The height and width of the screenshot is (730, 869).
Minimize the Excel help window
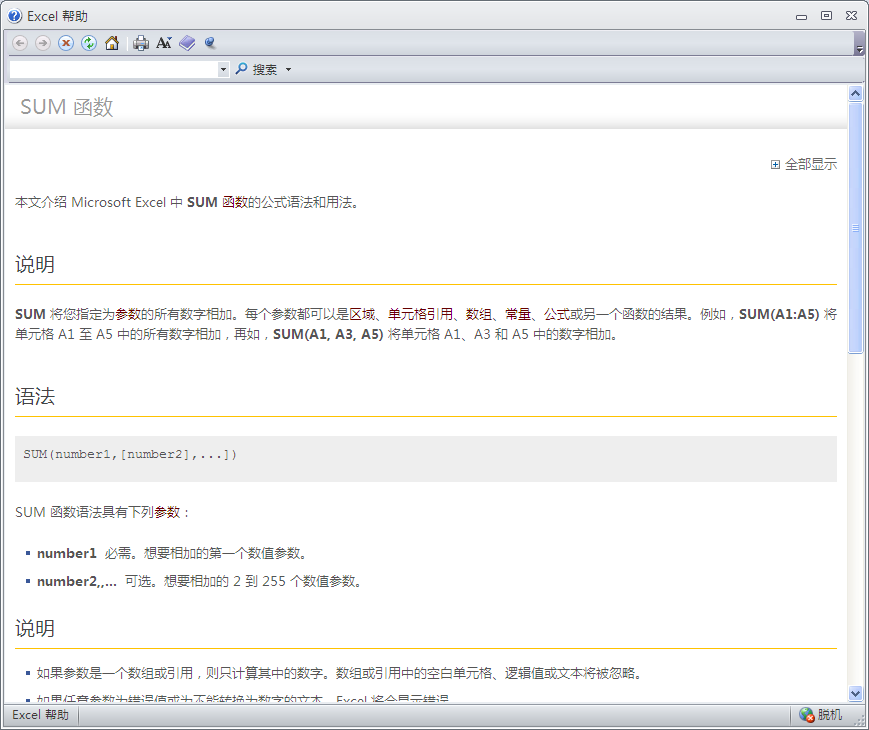[801, 16]
